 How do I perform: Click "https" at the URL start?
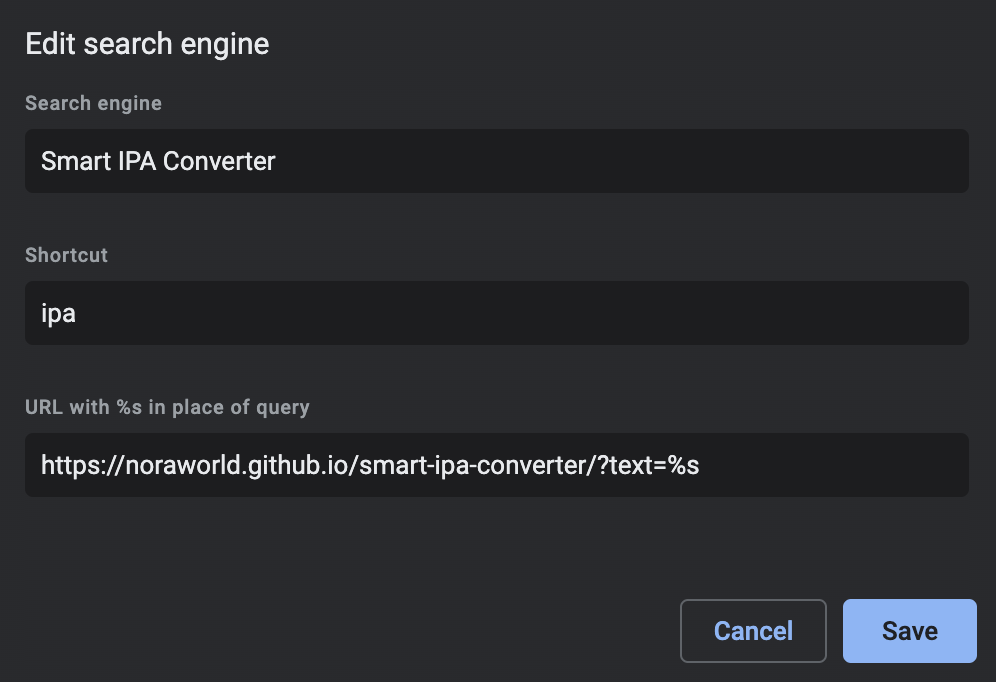(x=67, y=465)
